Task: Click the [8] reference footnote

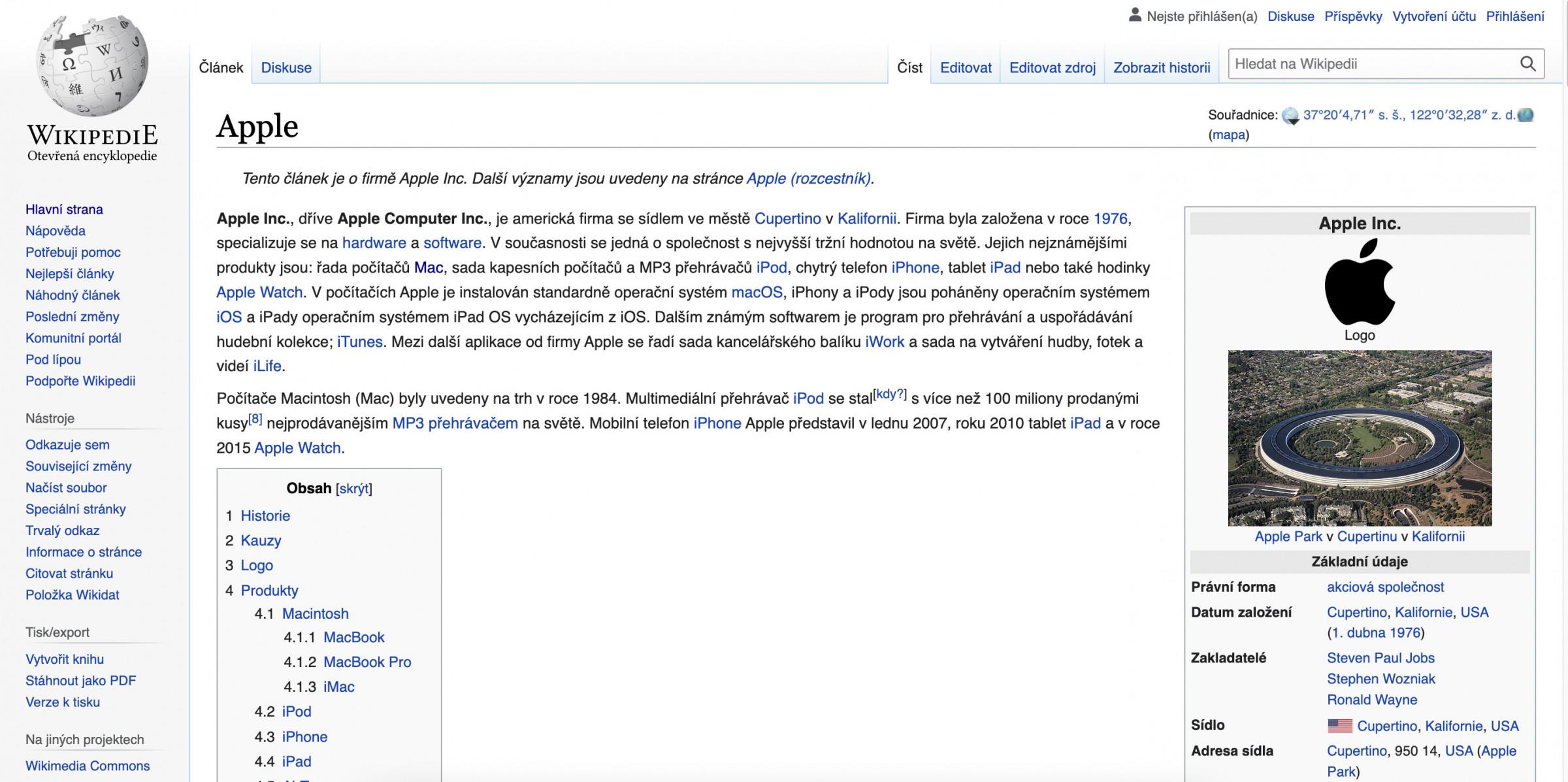Action: pos(255,419)
